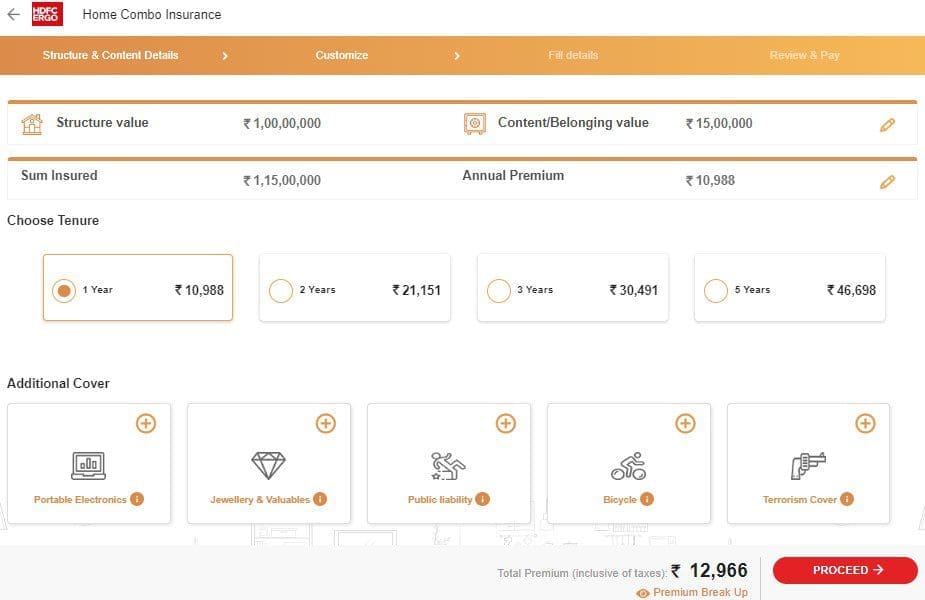Click the house icon beside Structure value

click(x=32, y=124)
